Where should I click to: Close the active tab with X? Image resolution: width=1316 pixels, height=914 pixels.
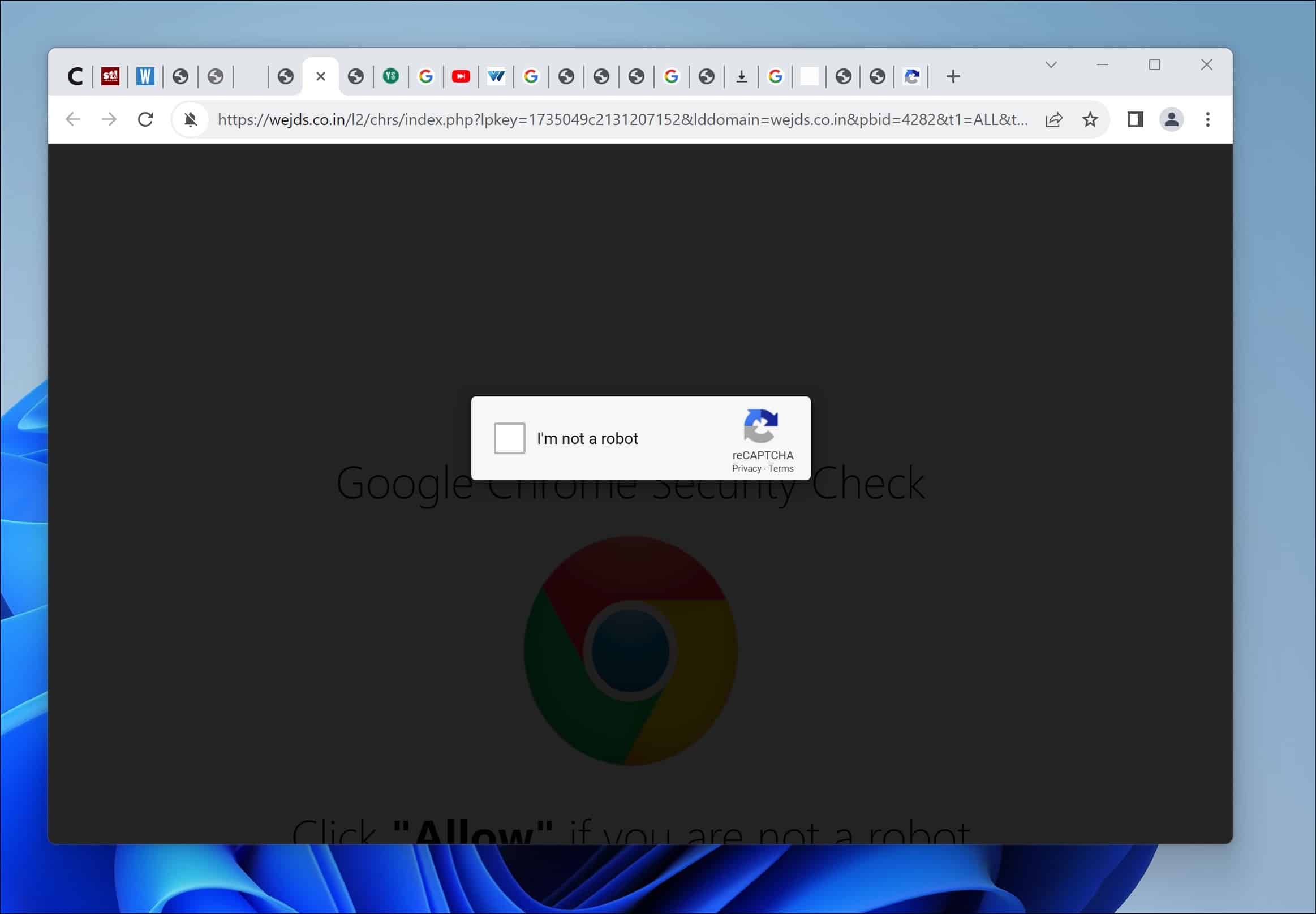coord(321,76)
